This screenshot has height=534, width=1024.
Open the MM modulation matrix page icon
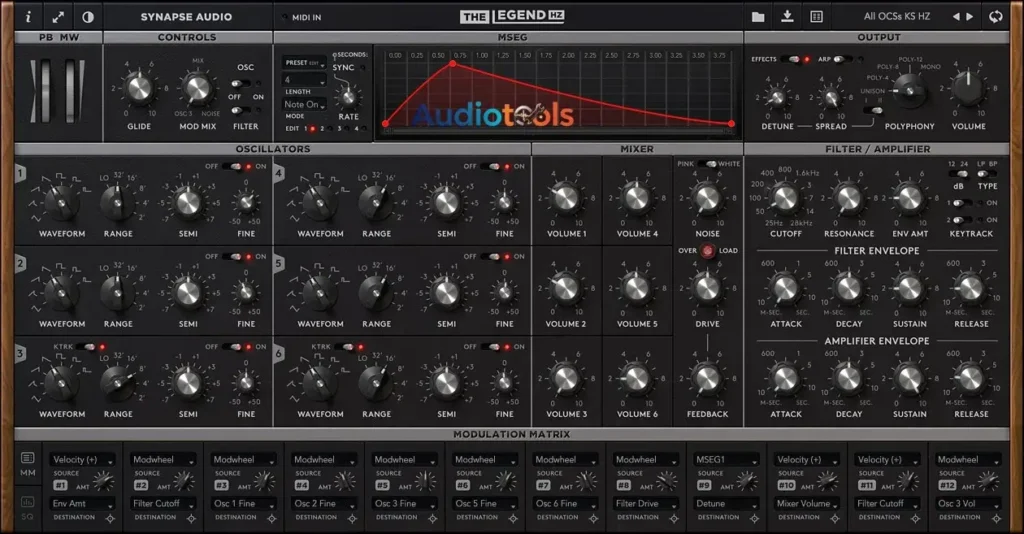(x=27, y=458)
